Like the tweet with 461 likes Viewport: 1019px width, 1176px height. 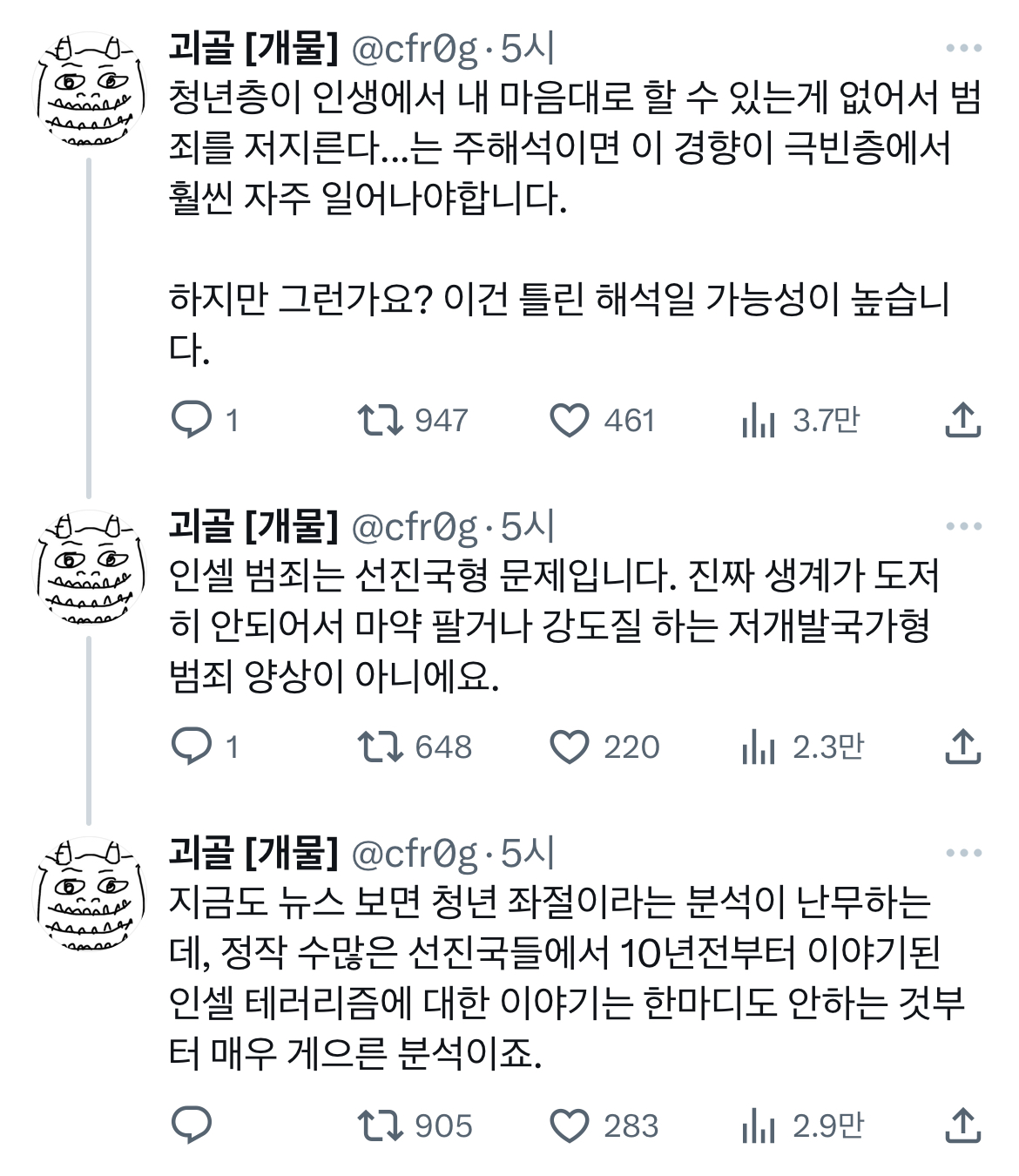point(570,420)
